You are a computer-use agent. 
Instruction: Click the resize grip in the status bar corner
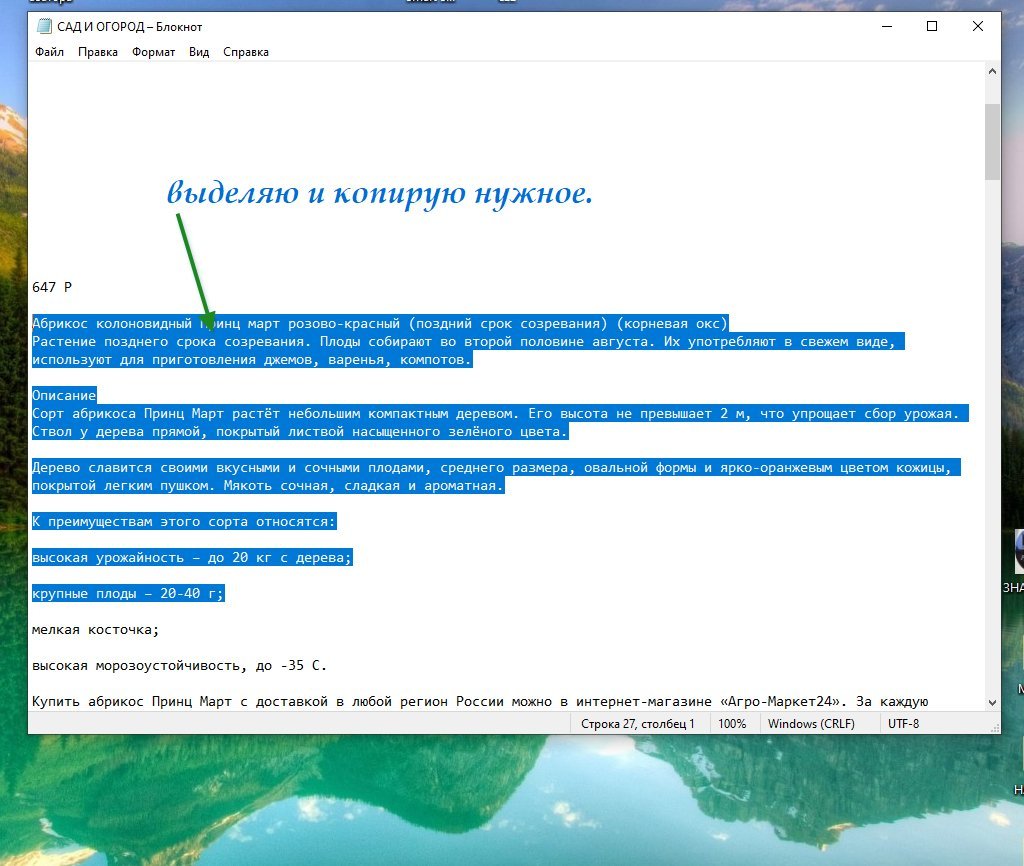(995, 728)
